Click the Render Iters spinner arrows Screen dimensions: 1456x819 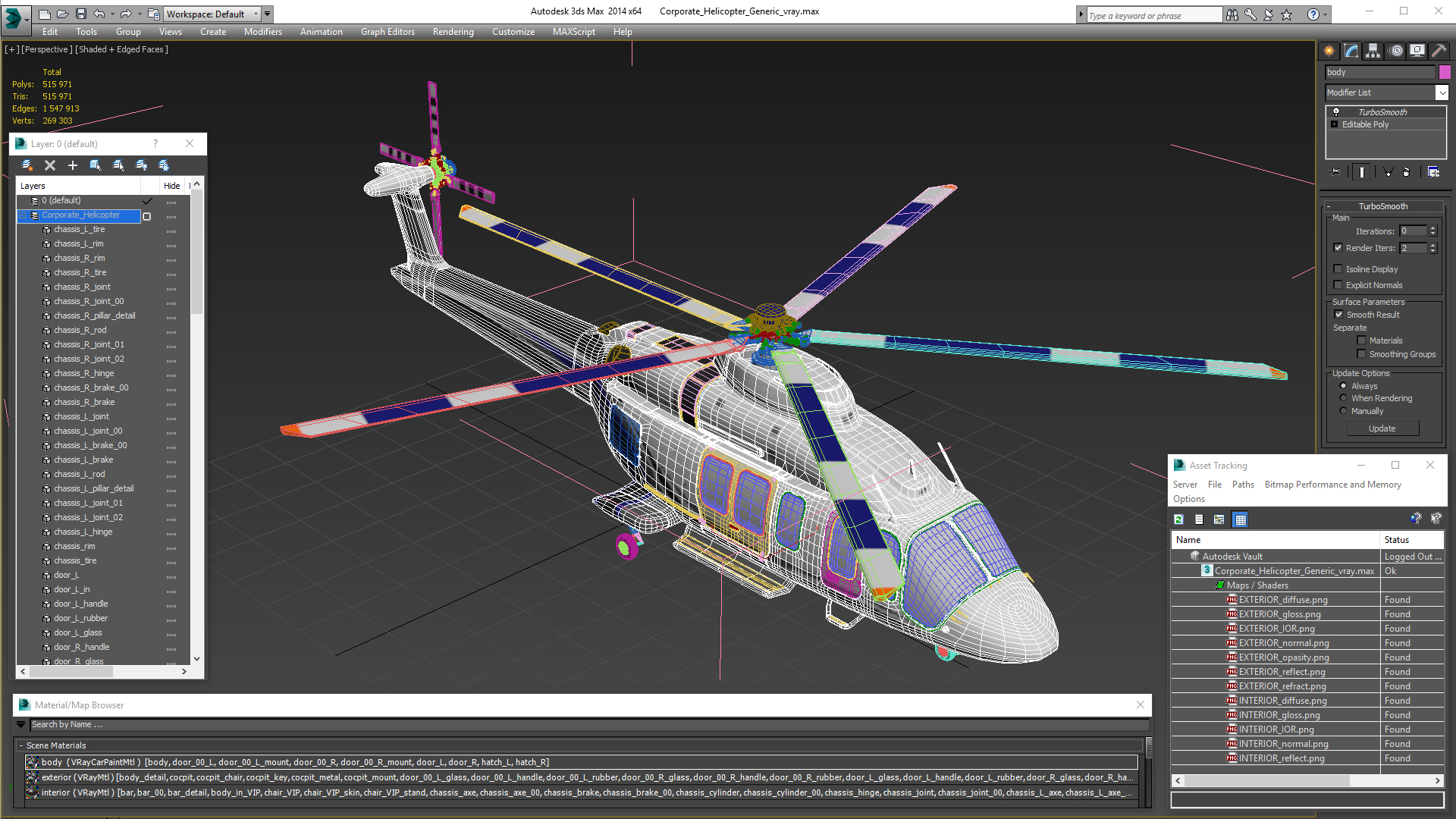pos(1433,248)
